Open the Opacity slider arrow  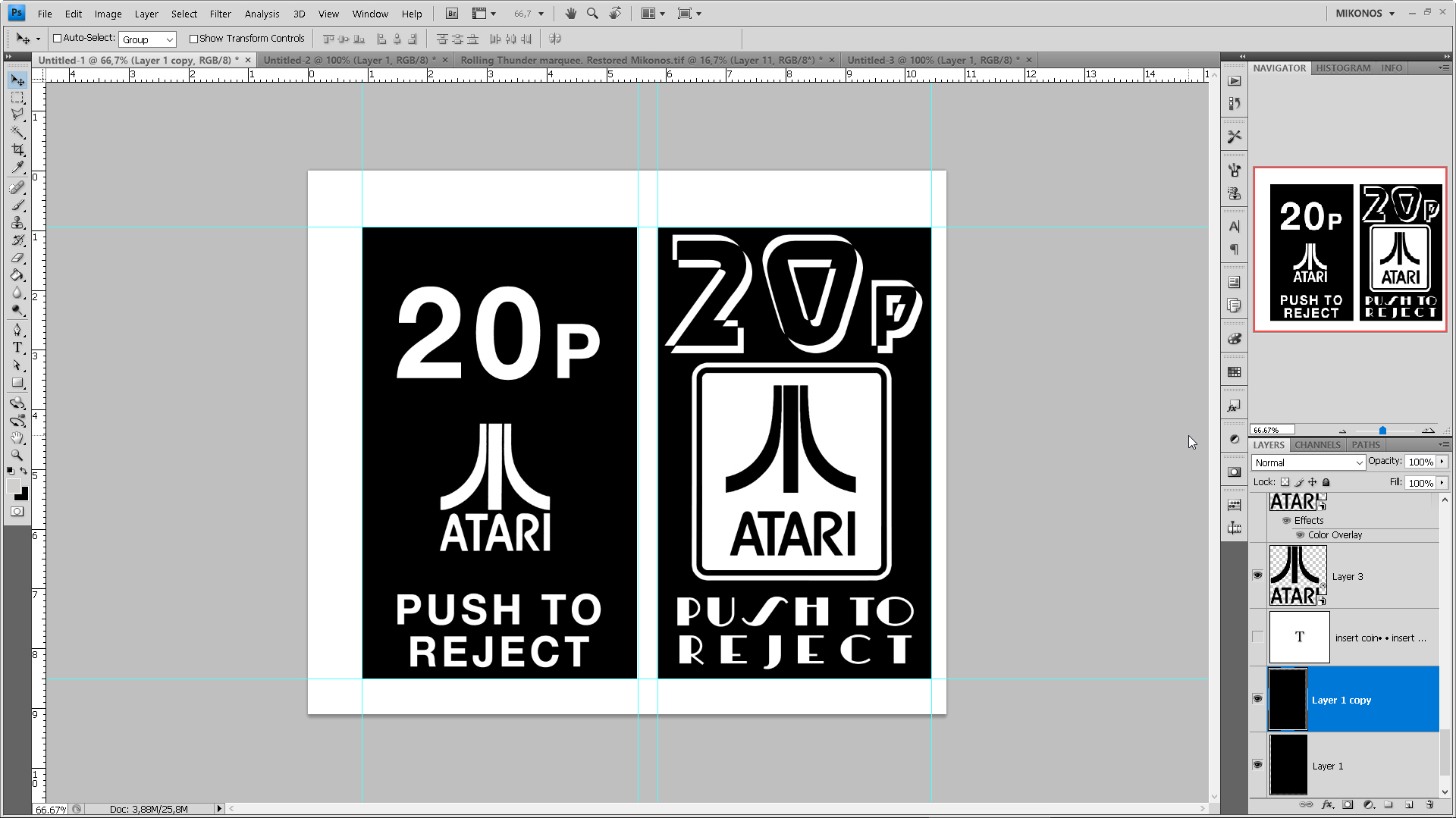point(1442,462)
